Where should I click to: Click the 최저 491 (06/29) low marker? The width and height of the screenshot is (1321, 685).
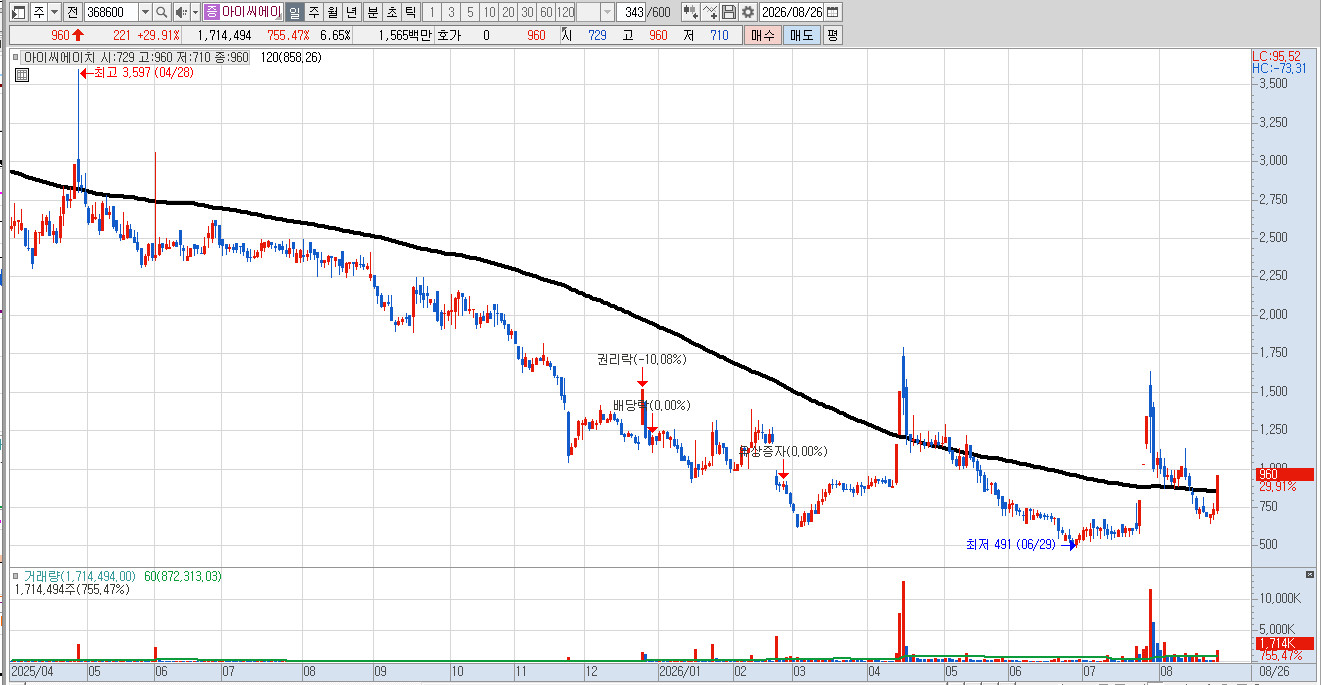pyautogui.click(x=1021, y=544)
